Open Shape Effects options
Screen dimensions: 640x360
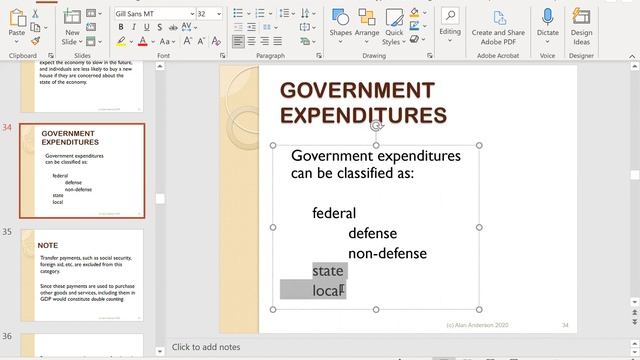(415, 39)
